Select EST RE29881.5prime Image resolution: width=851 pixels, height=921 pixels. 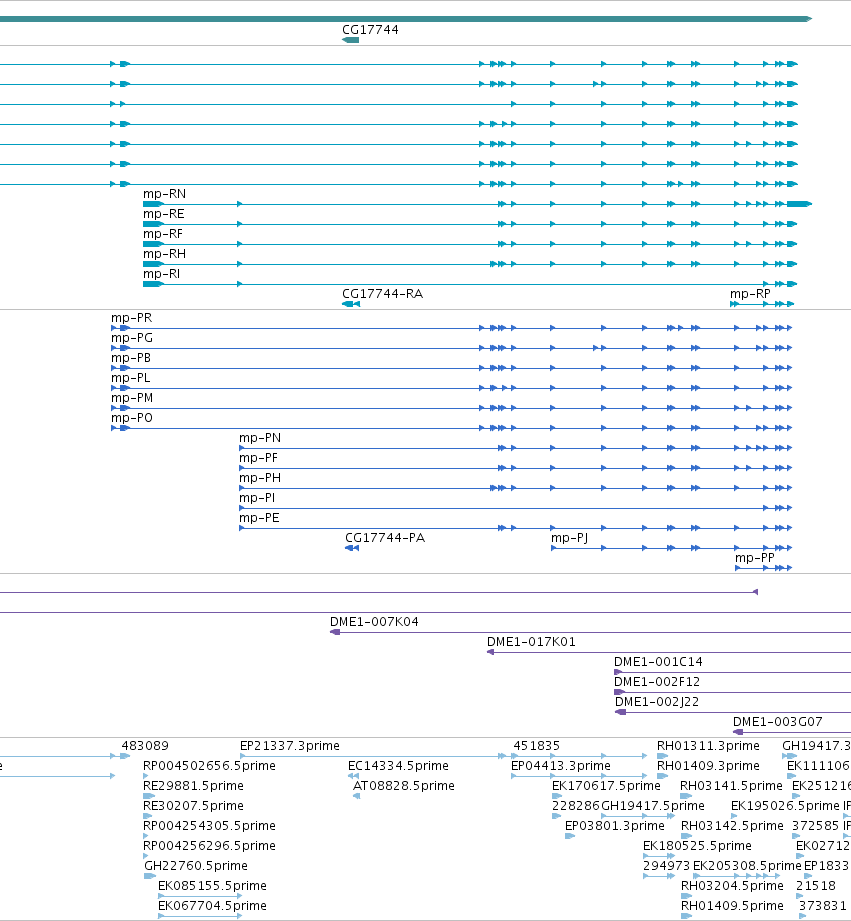193,785
